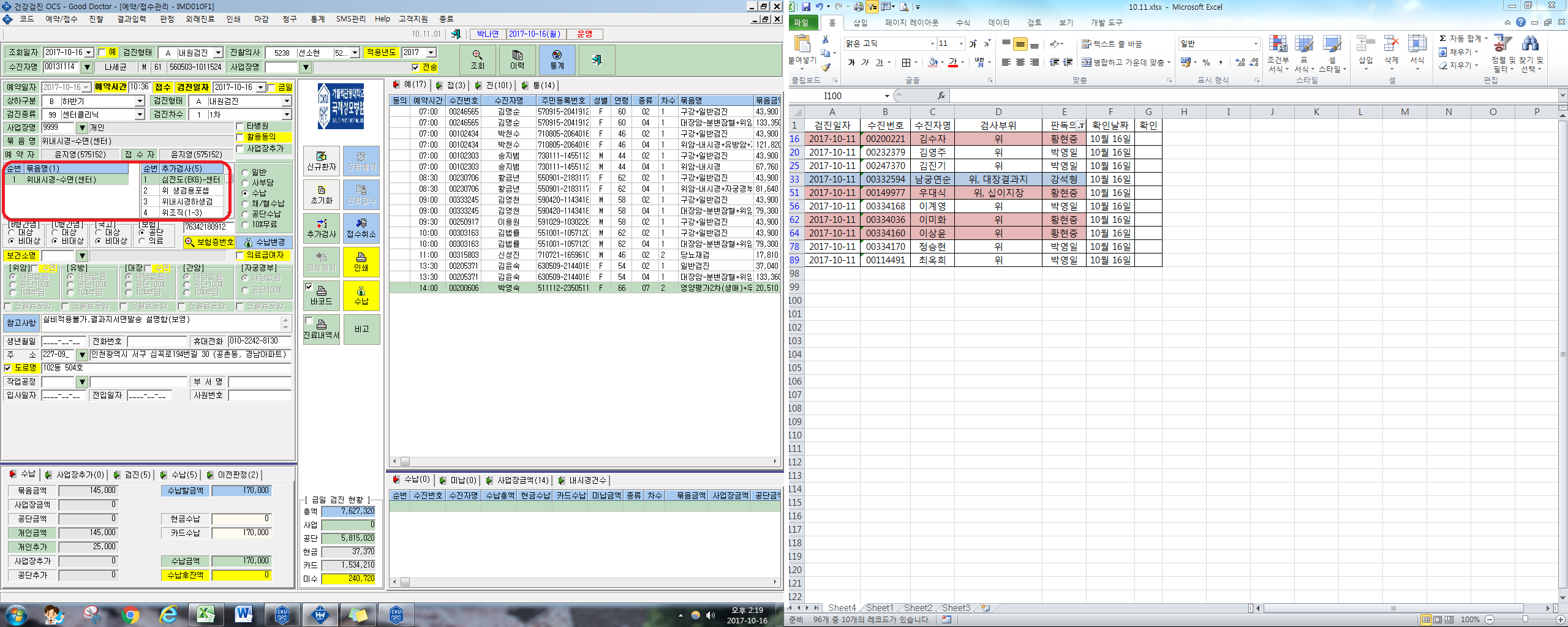Click the merge and center icon
This screenshot has height=627, width=1568.
click(x=1086, y=62)
